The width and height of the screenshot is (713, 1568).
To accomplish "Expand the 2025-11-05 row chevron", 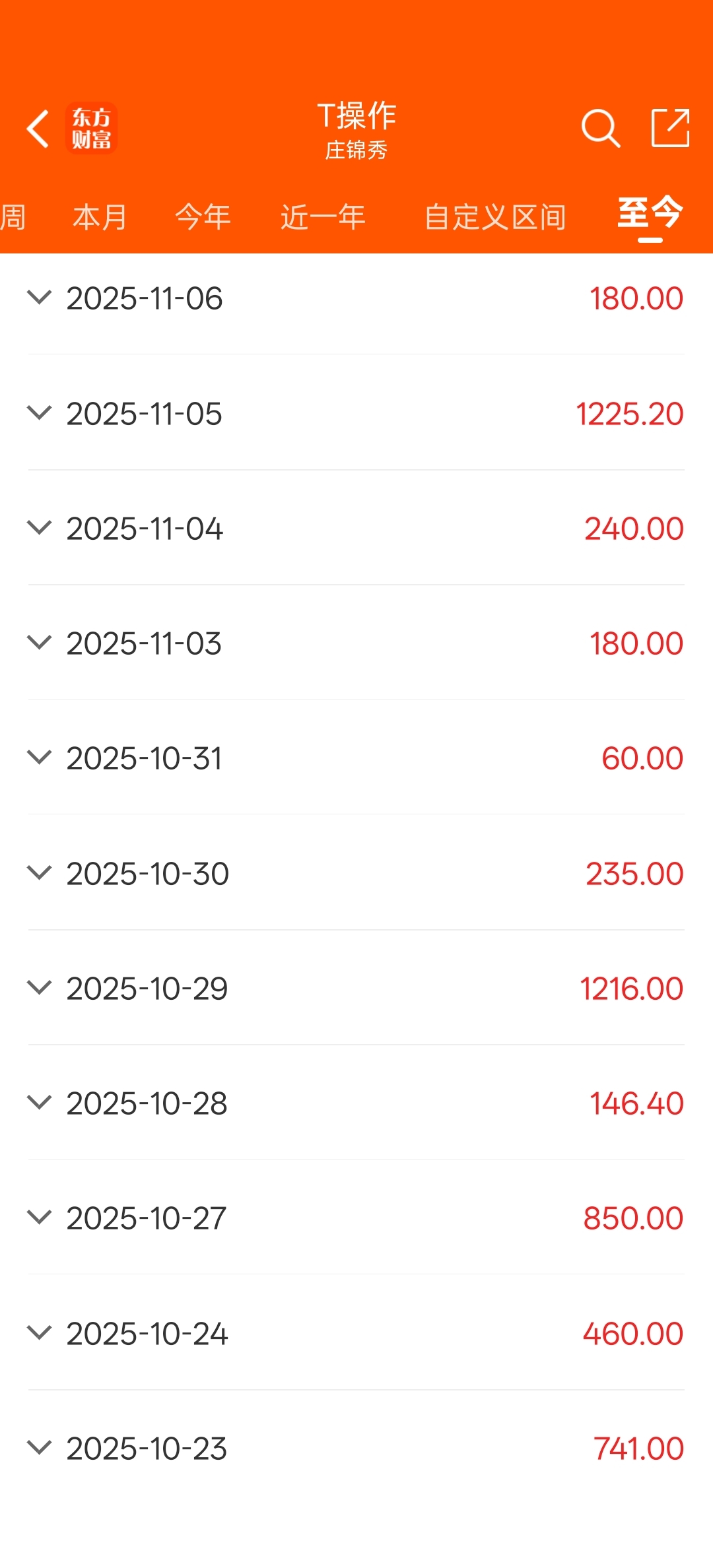I will click(x=39, y=413).
